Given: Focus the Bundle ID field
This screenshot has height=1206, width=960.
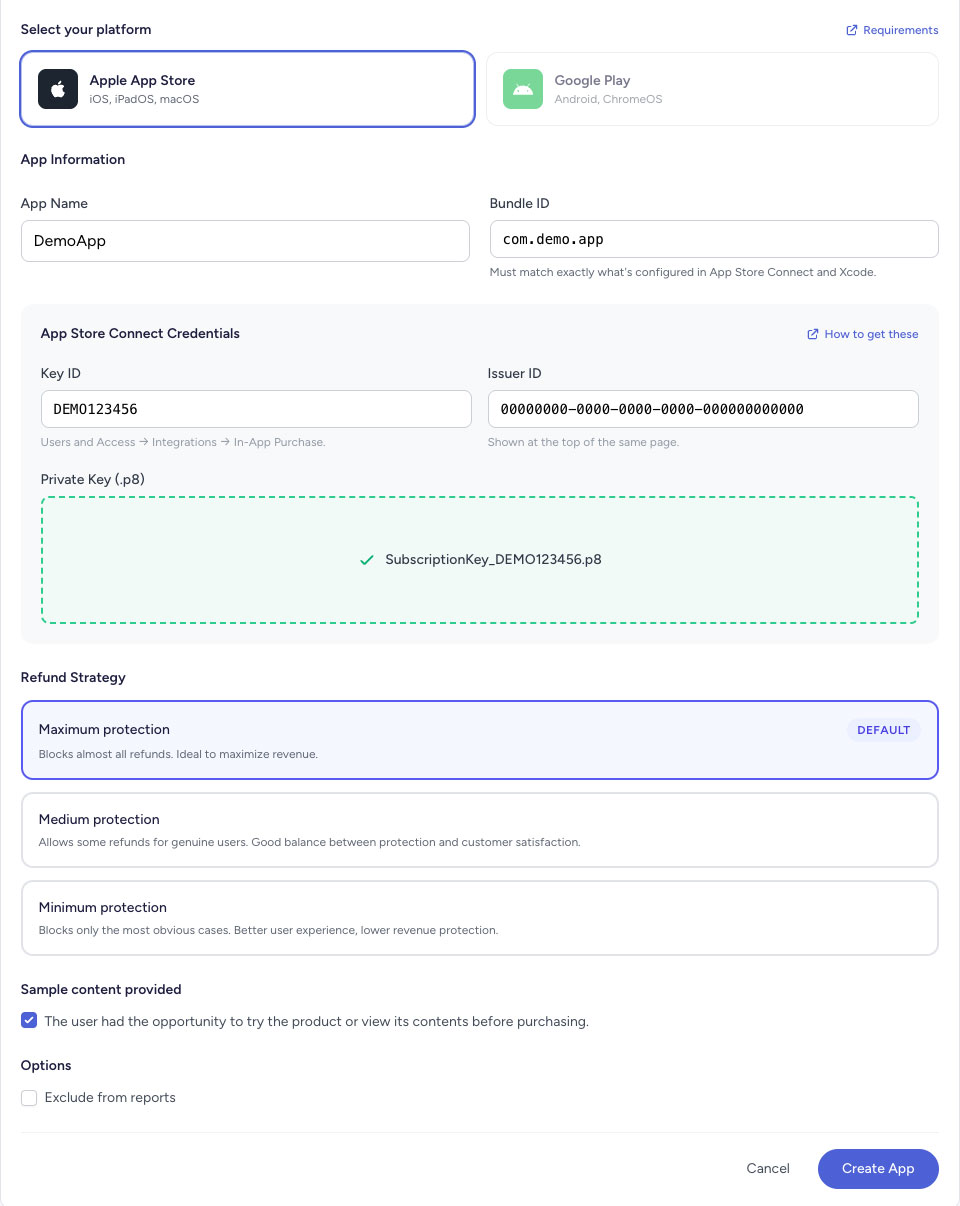Looking at the screenshot, I should pos(714,239).
